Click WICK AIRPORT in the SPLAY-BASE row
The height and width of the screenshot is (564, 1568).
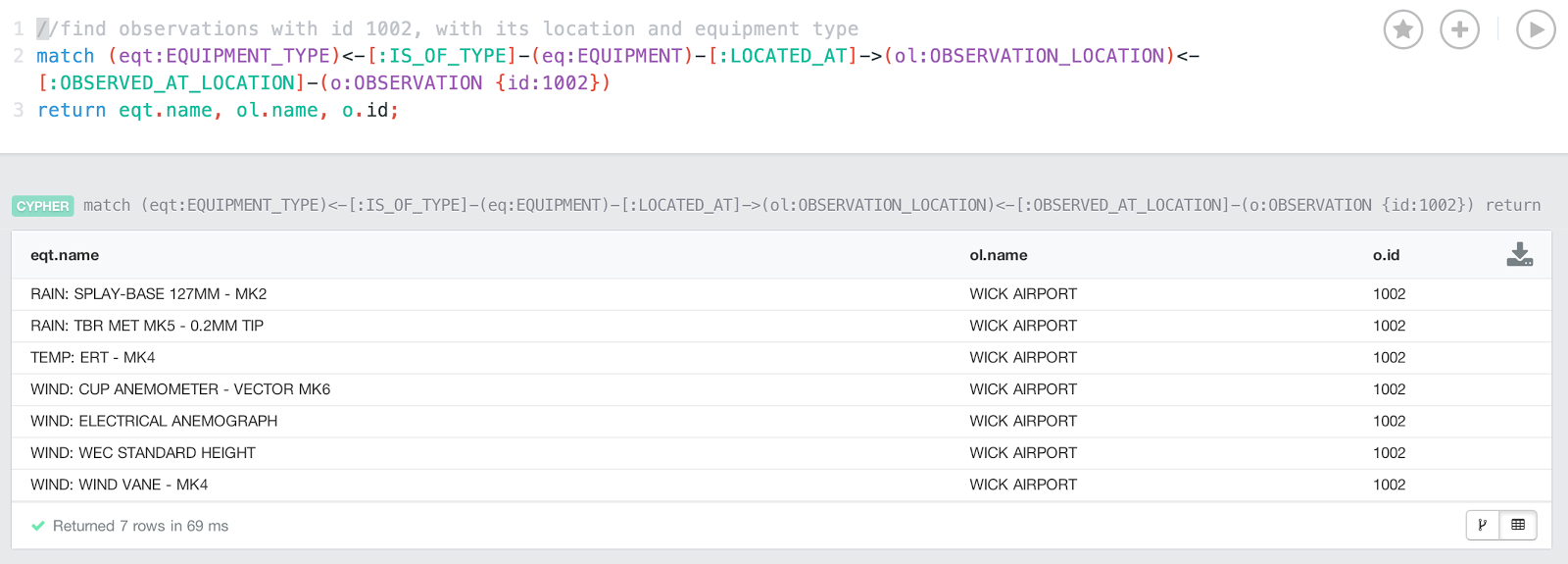(x=1023, y=294)
